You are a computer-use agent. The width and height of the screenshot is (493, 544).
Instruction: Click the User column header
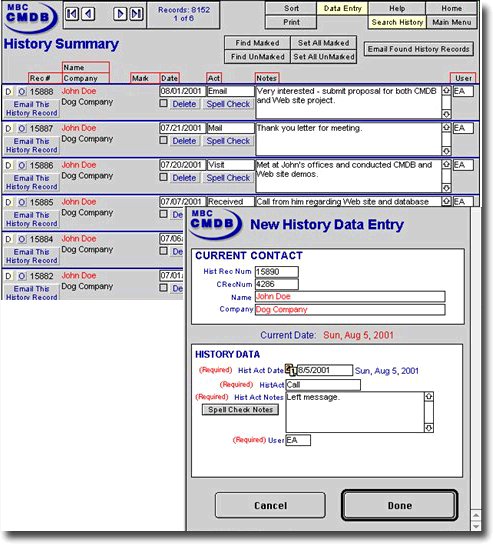point(463,78)
